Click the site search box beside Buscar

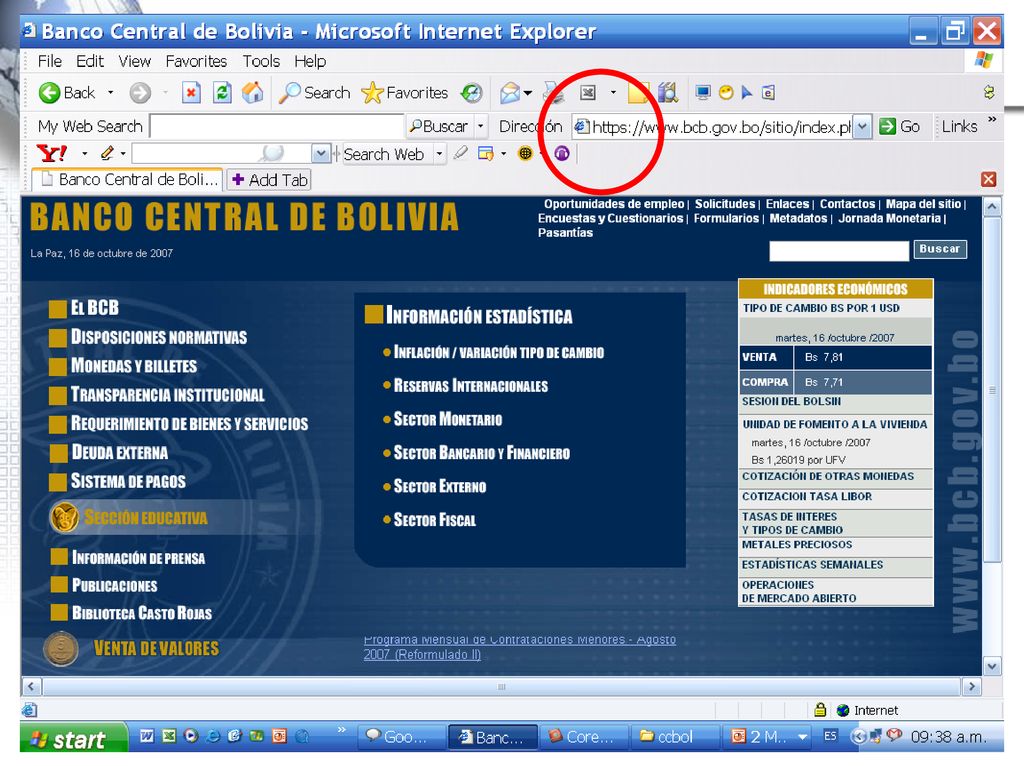(x=839, y=251)
